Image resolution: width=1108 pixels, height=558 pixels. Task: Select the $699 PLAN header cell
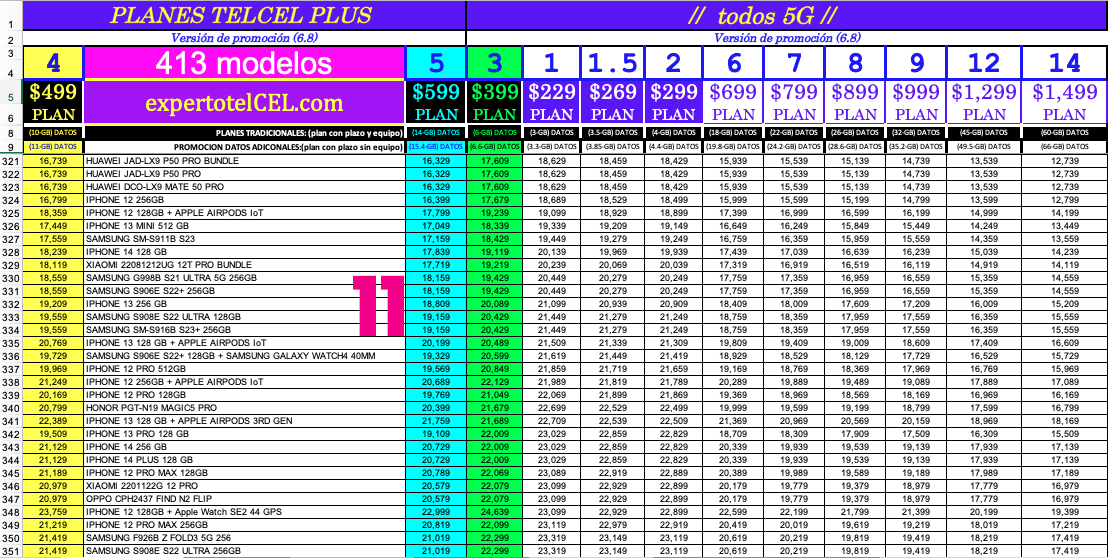click(733, 103)
